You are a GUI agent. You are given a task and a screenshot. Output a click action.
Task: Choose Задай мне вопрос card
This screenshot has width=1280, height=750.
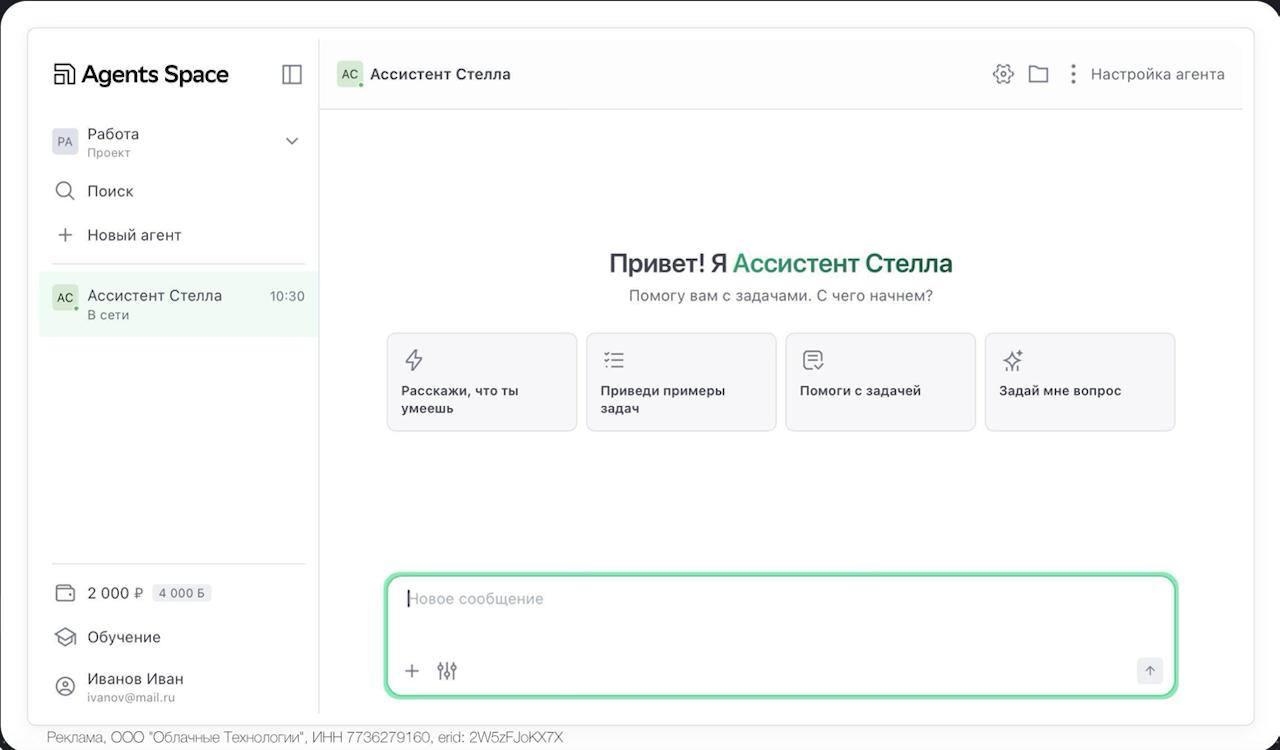pyautogui.click(x=1080, y=382)
